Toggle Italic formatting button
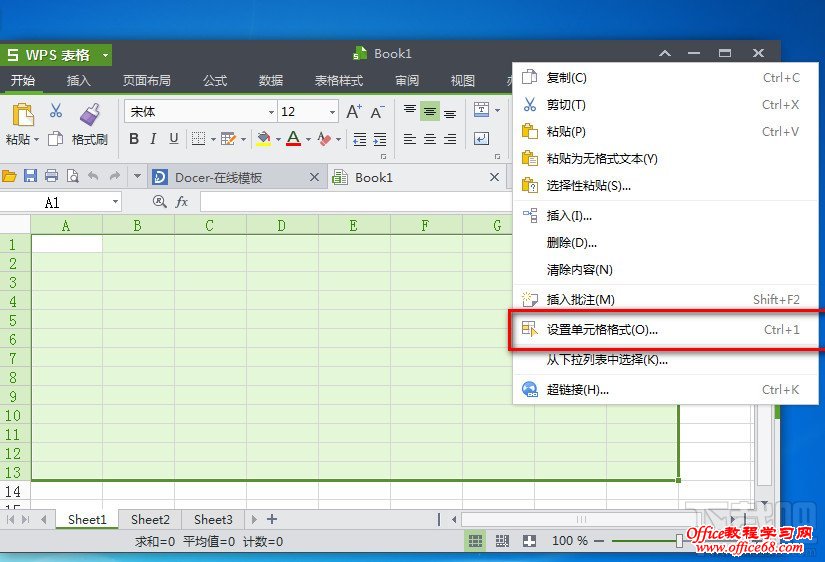 point(154,139)
